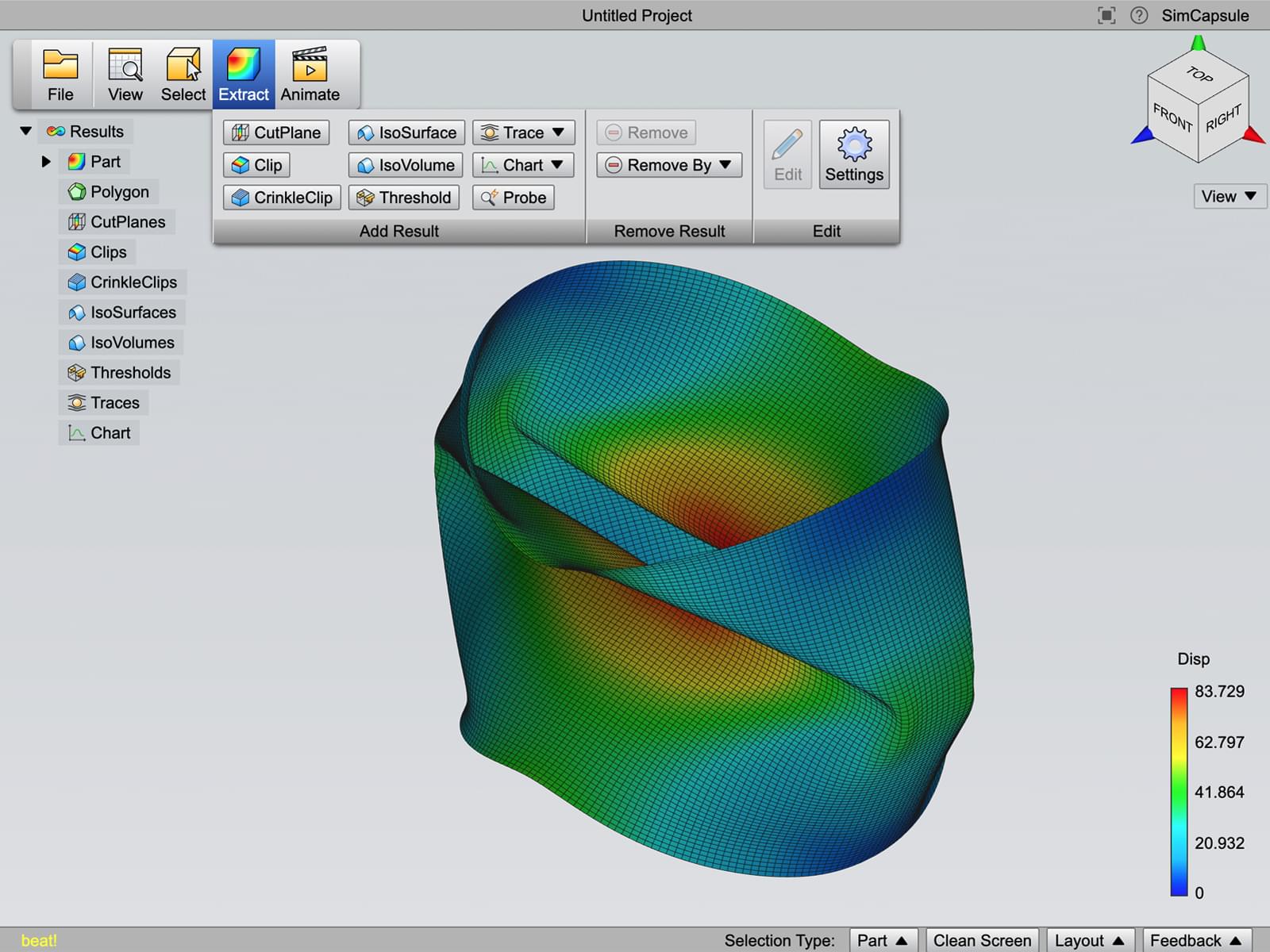Click the FRONT face of view cube
Screen dimensions: 1270x952
click(1172, 118)
